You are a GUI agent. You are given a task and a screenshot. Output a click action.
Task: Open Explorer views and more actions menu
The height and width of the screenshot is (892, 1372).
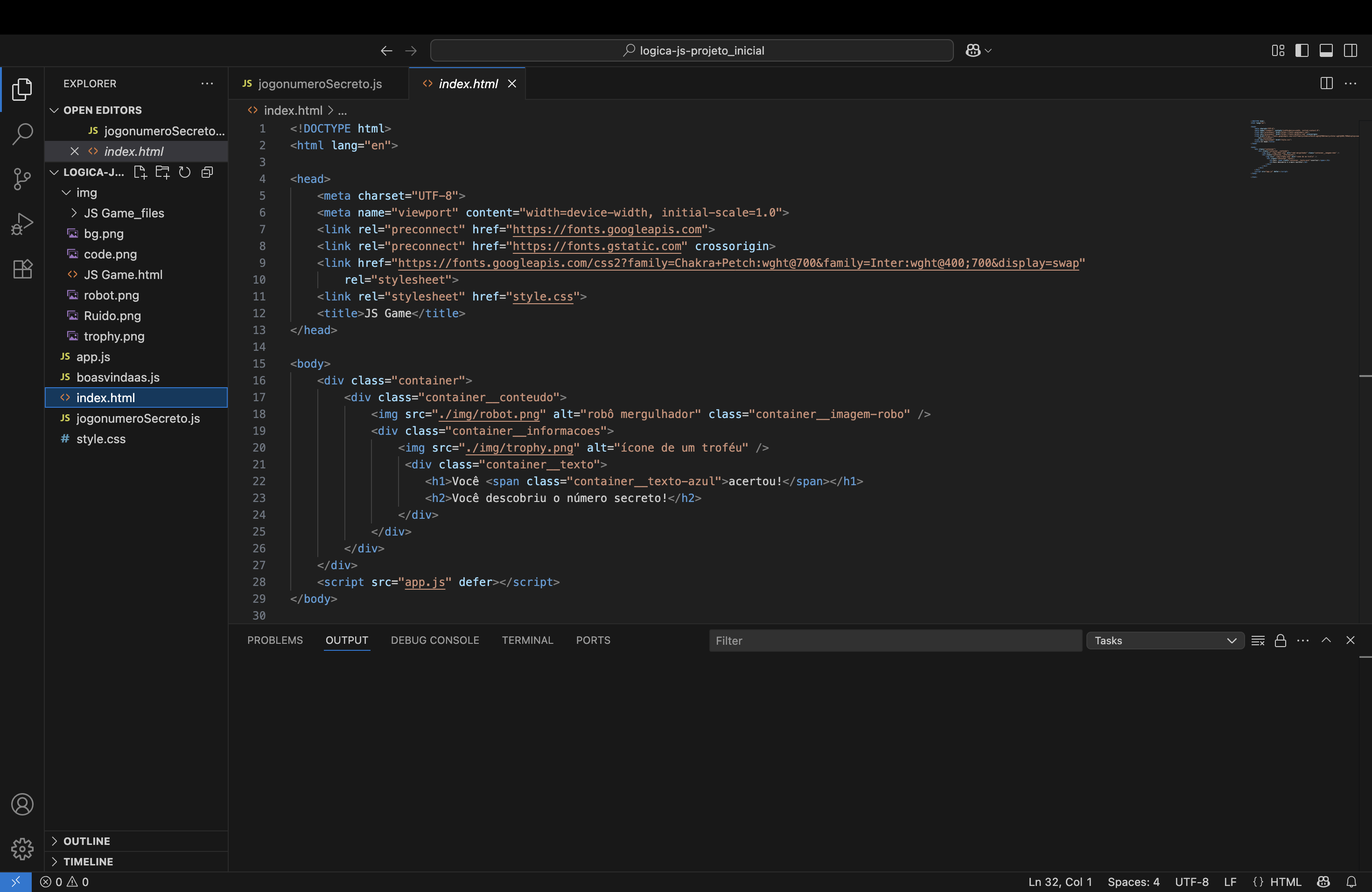[x=207, y=84]
